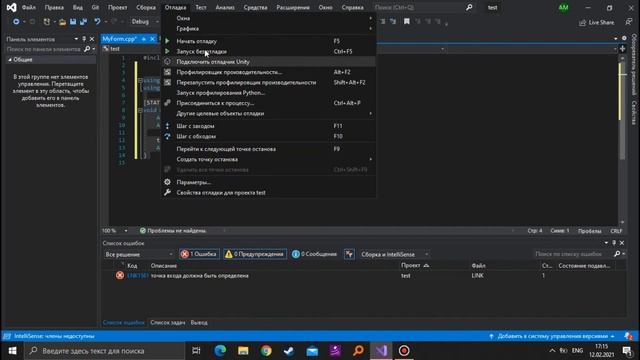Click the navigate backward circle icon
This screenshot has width=640, height=360.
point(16,22)
